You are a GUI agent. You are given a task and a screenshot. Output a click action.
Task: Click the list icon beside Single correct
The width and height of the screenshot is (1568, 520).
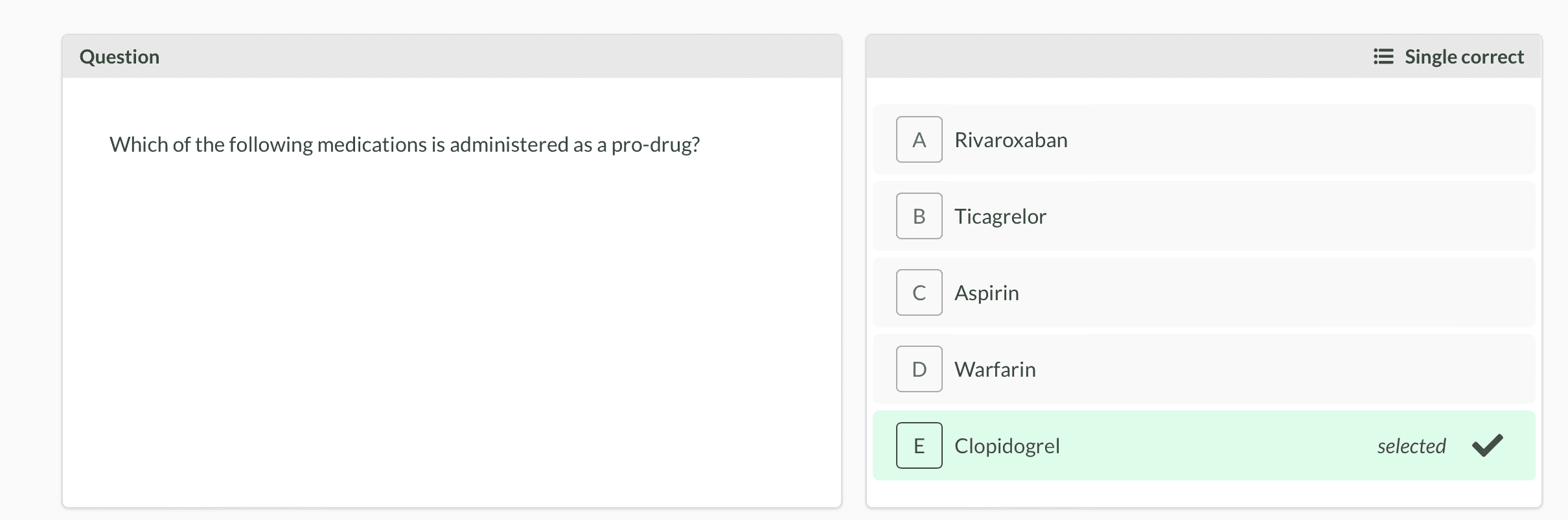[1383, 57]
